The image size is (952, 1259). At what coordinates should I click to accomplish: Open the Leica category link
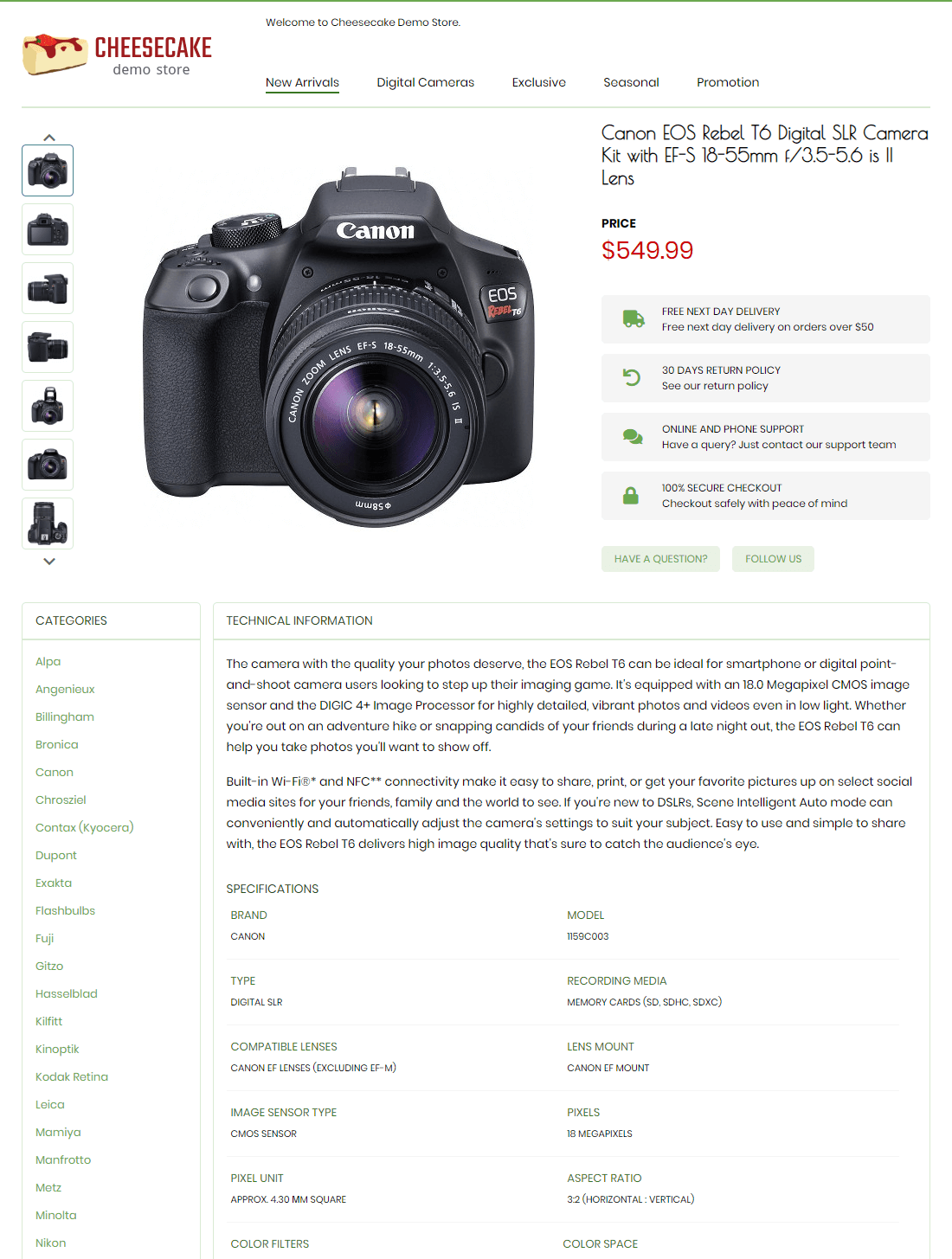50,1104
